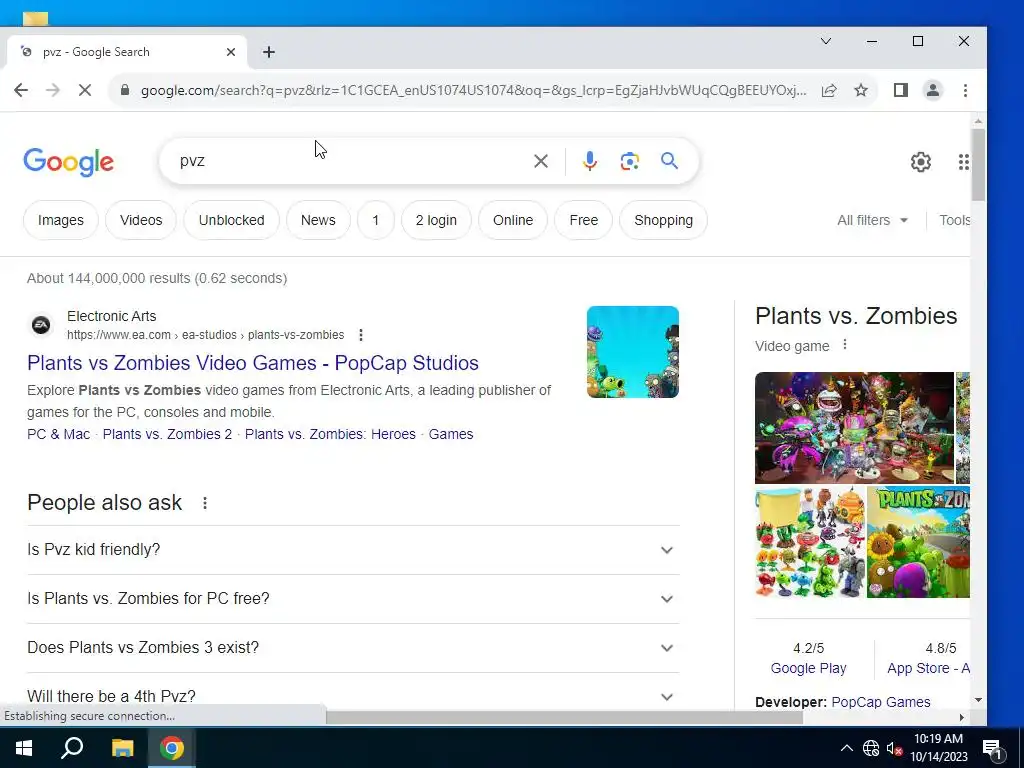The width and height of the screenshot is (1024, 768).
Task: Open PopCap Games developer link
Action: click(880, 702)
